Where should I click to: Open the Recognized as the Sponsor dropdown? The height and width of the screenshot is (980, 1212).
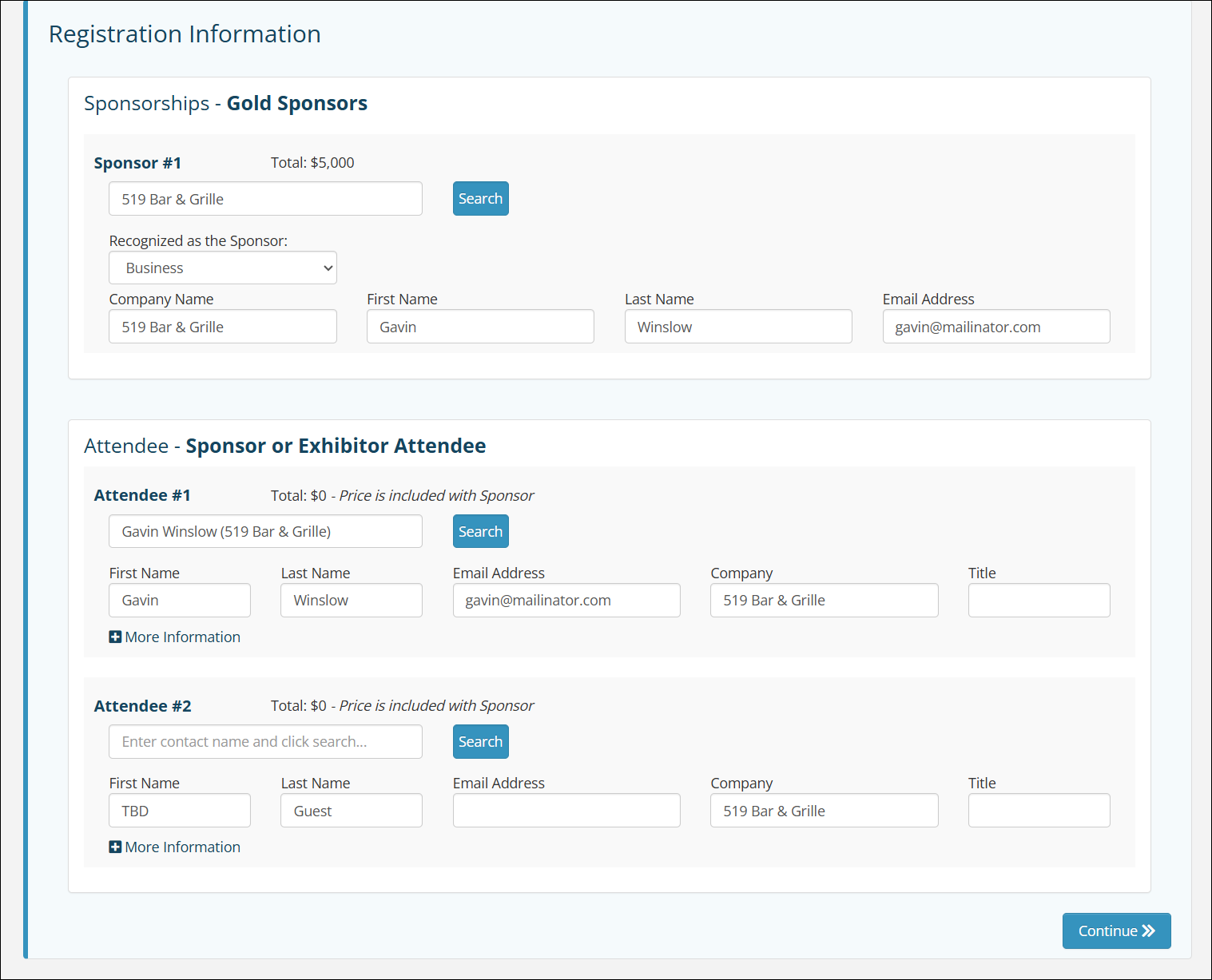[x=223, y=268]
